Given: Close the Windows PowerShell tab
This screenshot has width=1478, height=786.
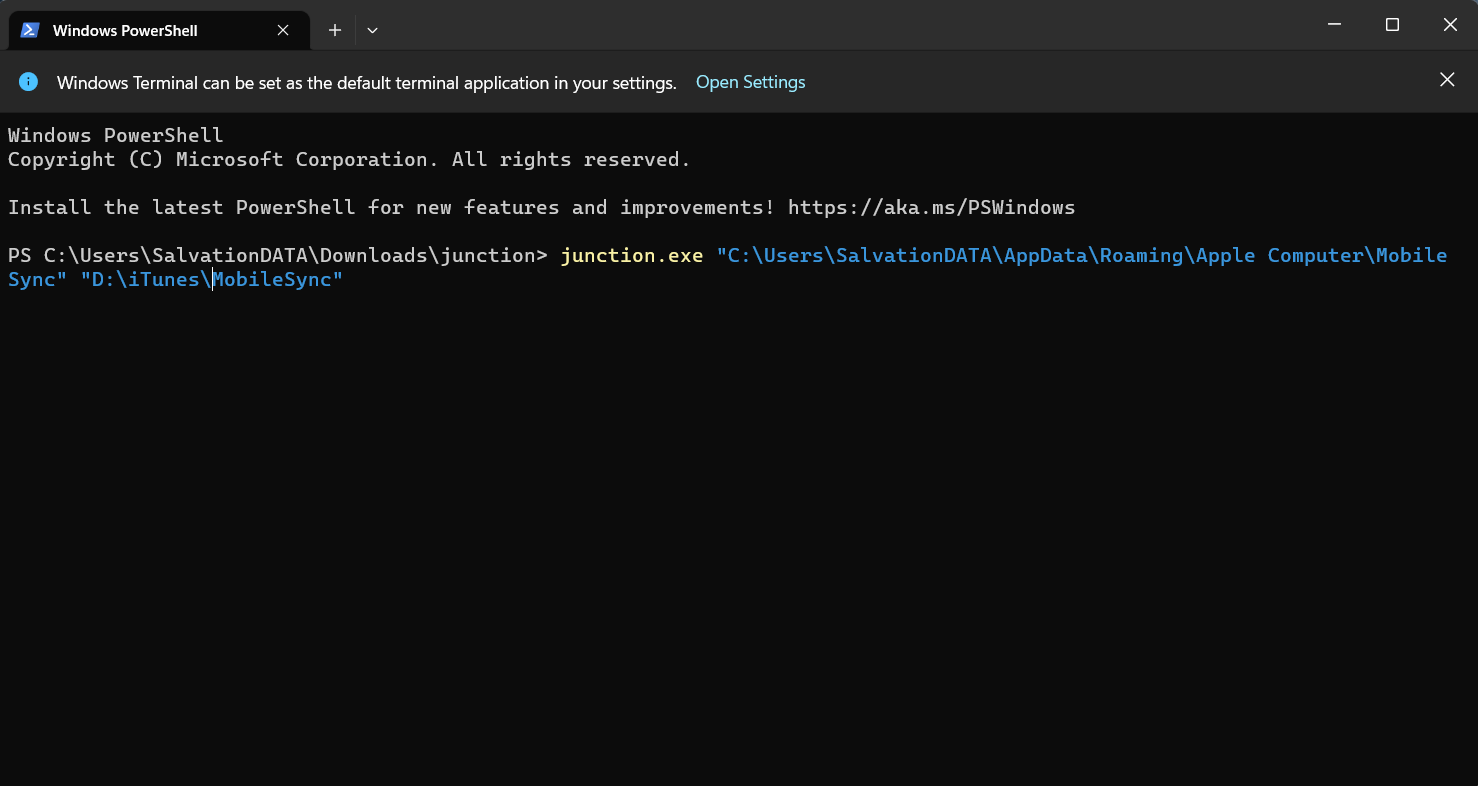Looking at the screenshot, I should 283,30.
